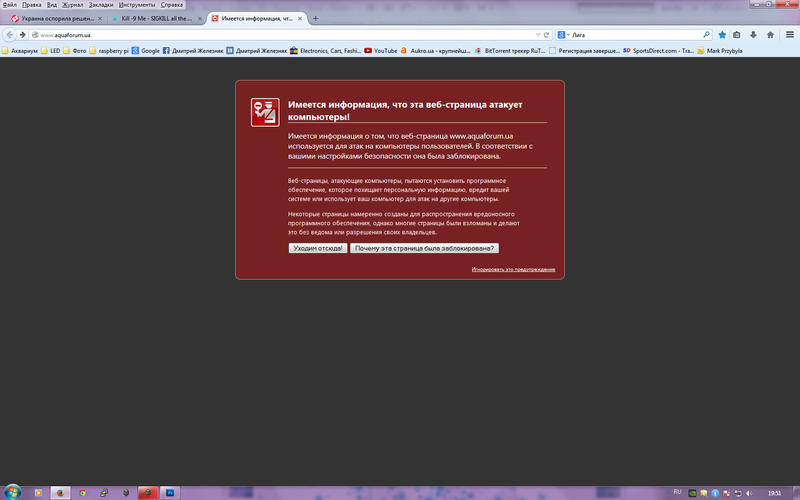This screenshot has height=500, width=800.
Task: Click the magnifier icon in the search box
Action: click(706, 34)
